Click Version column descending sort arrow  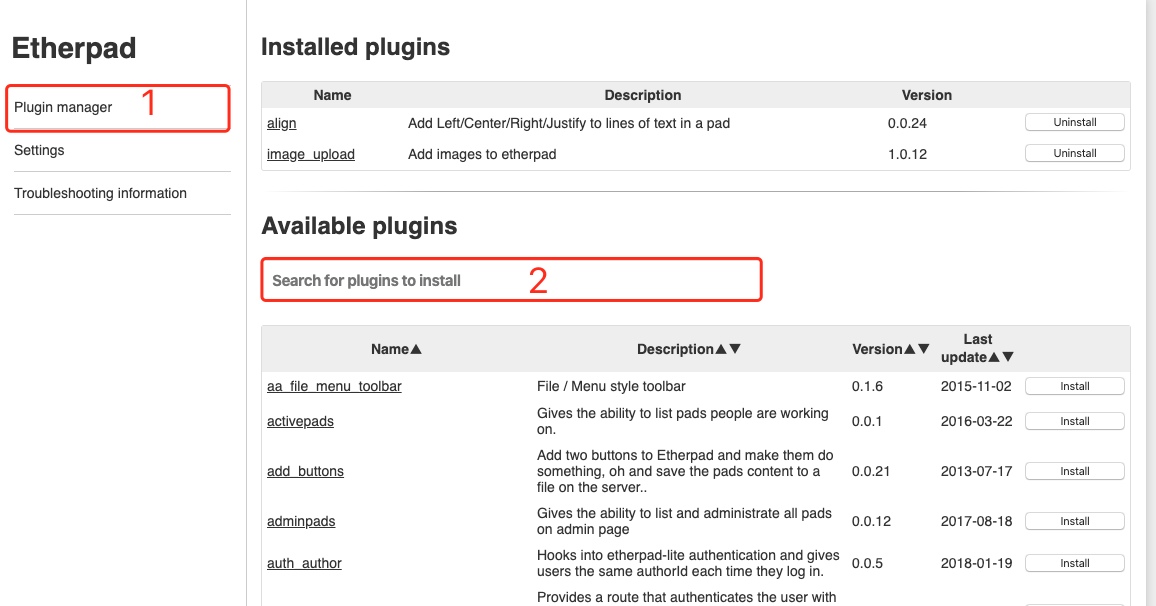pos(924,349)
